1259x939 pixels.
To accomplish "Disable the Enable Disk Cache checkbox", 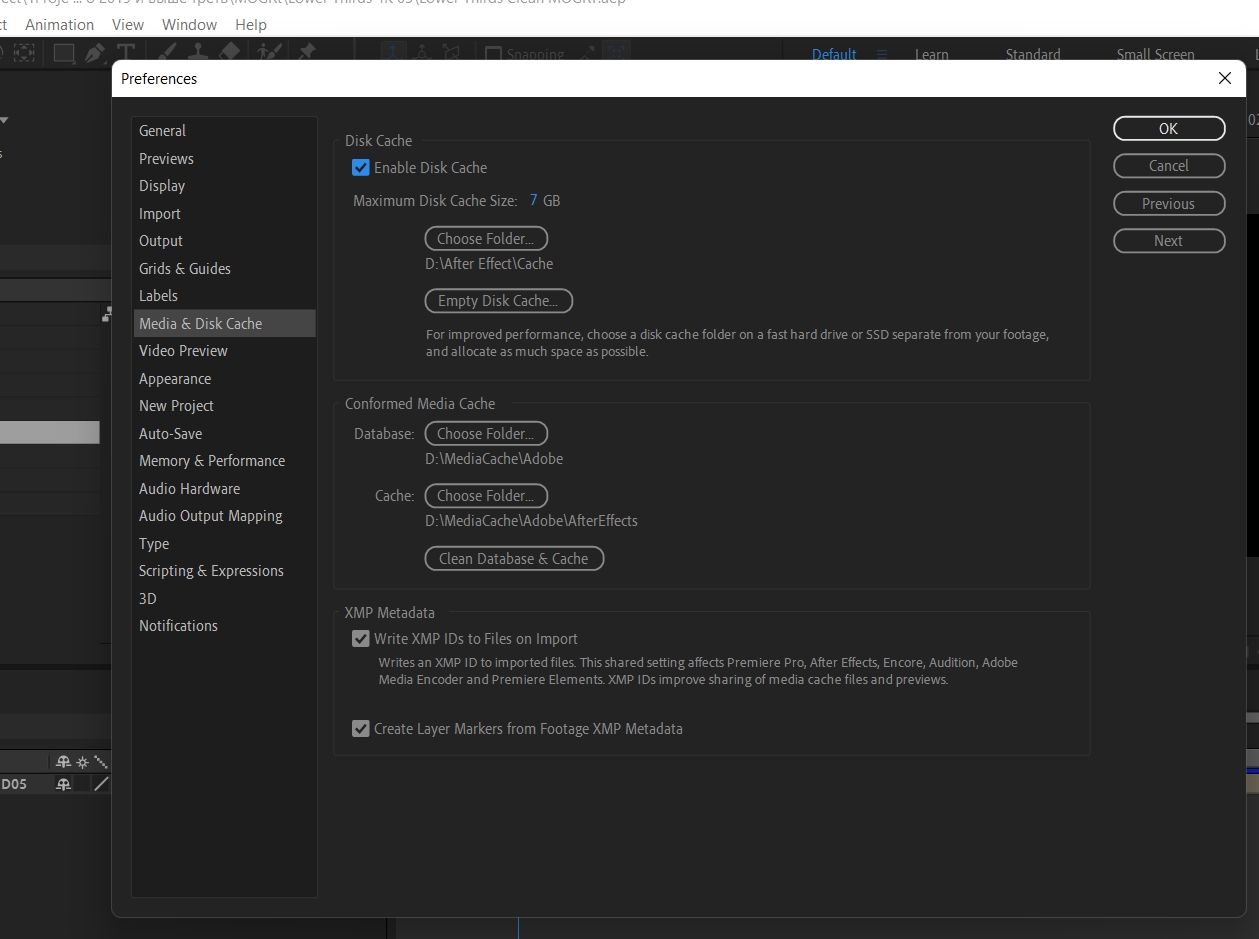I will click(x=361, y=168).
